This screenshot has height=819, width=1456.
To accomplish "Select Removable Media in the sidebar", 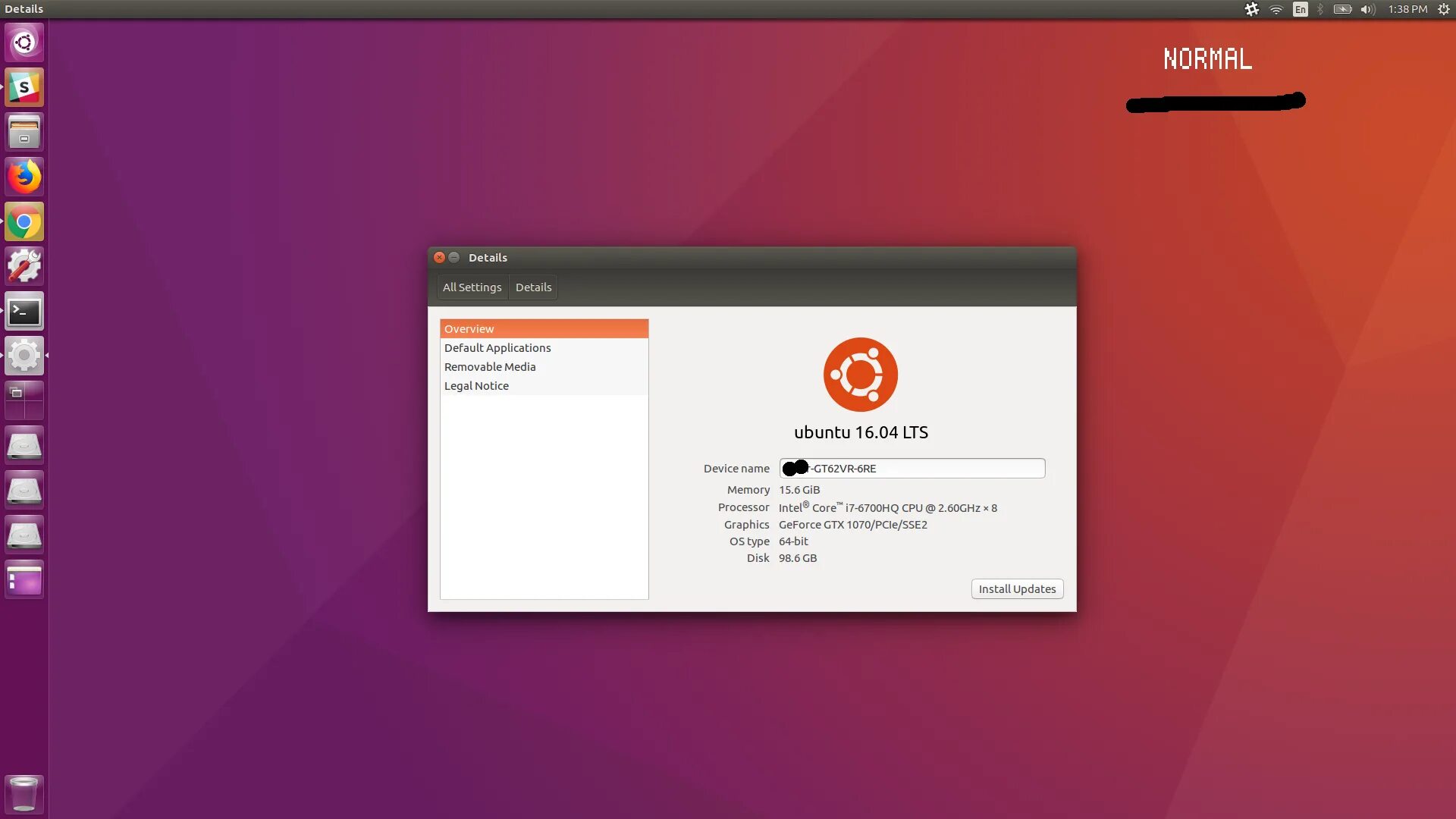I will click(544, 366).
